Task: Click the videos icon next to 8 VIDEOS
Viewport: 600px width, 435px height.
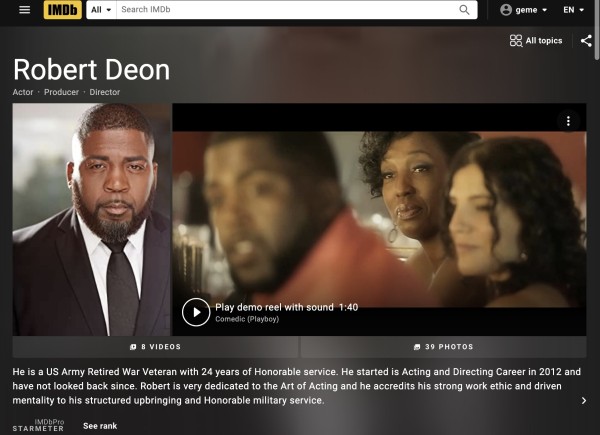Action: [133, 347]
